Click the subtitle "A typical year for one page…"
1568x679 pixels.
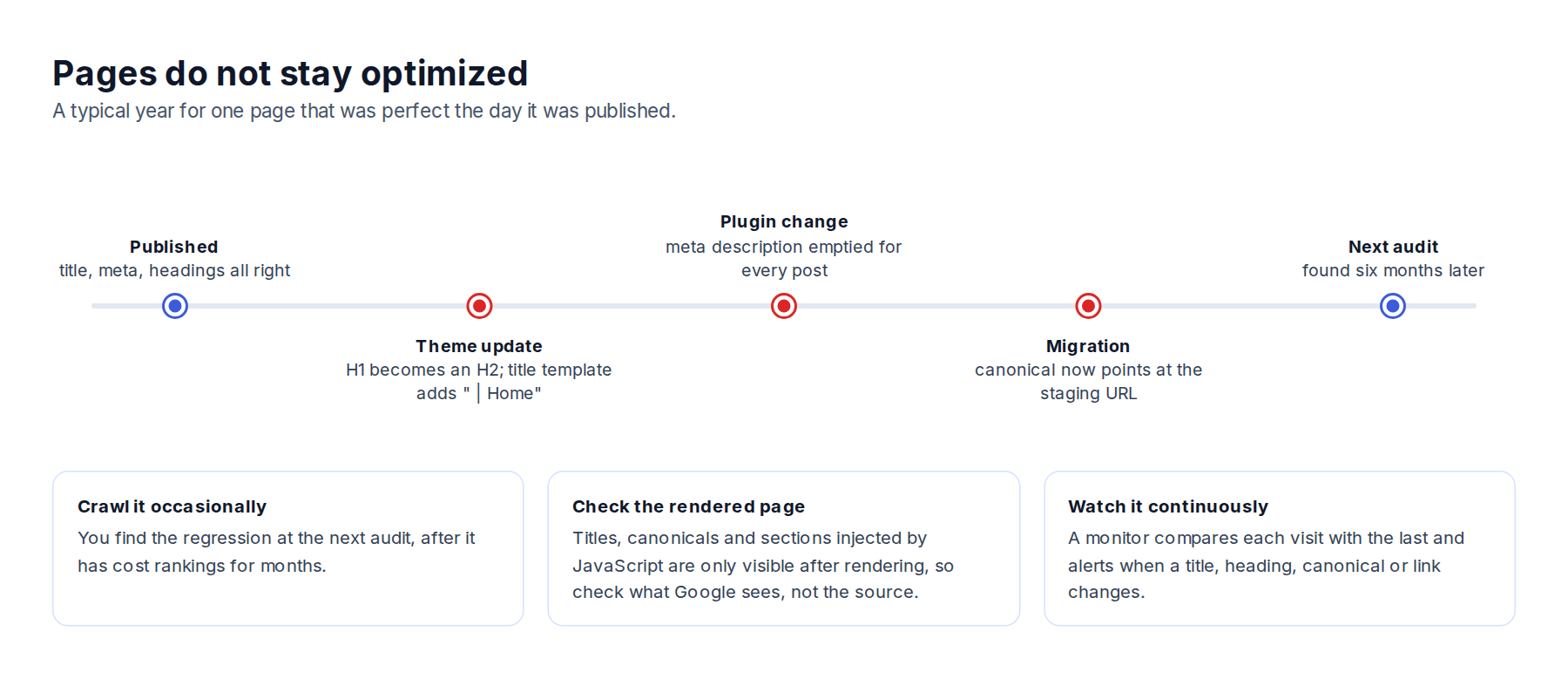(x=364, y=112)
